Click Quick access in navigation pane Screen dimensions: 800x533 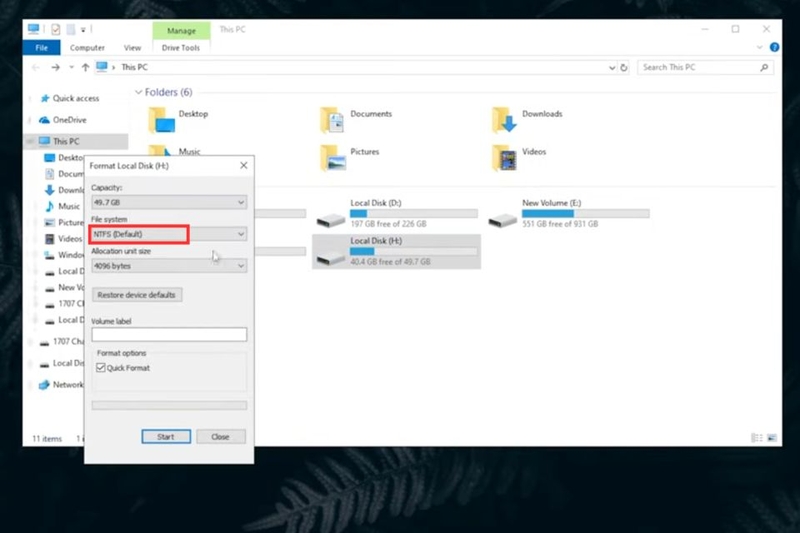tap(76, 98)
